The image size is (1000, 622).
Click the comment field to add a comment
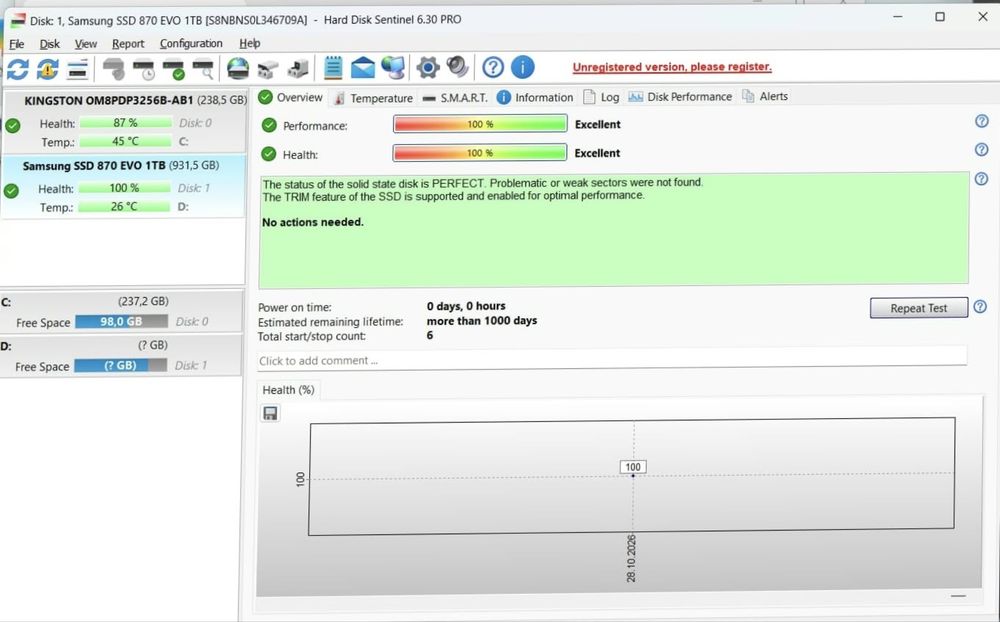tap(612, 360)
